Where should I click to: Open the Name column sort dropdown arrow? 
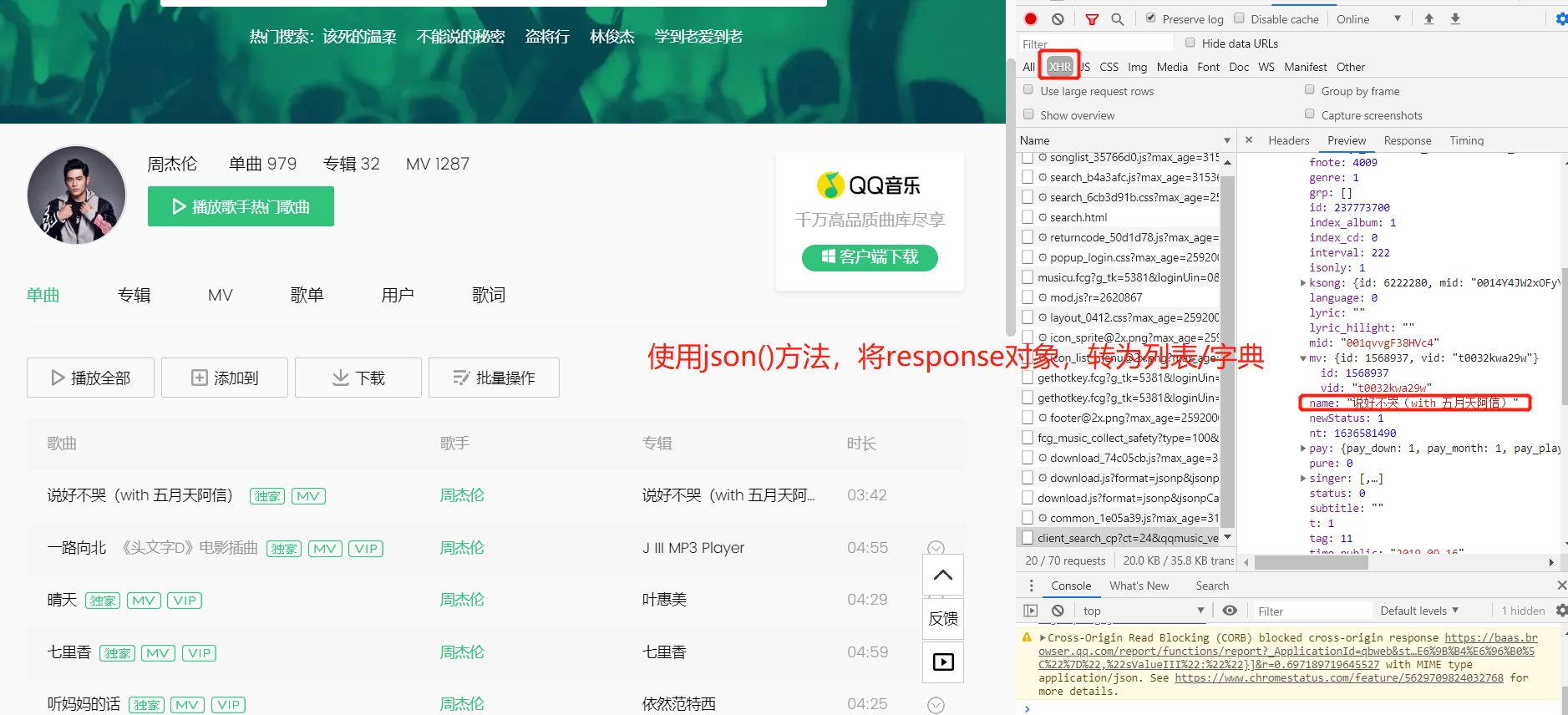click(1227, 140)
